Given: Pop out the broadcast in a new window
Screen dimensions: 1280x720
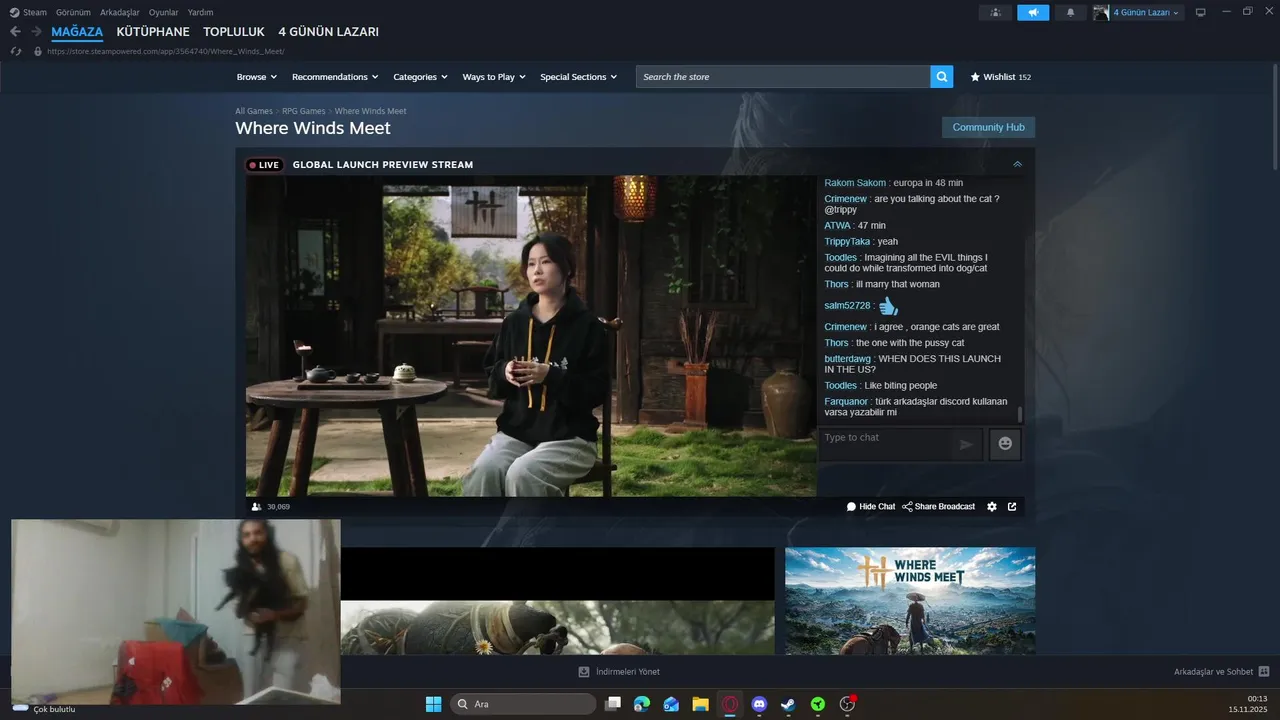Looking at the screenshot, I should (x=1012, y=507).
